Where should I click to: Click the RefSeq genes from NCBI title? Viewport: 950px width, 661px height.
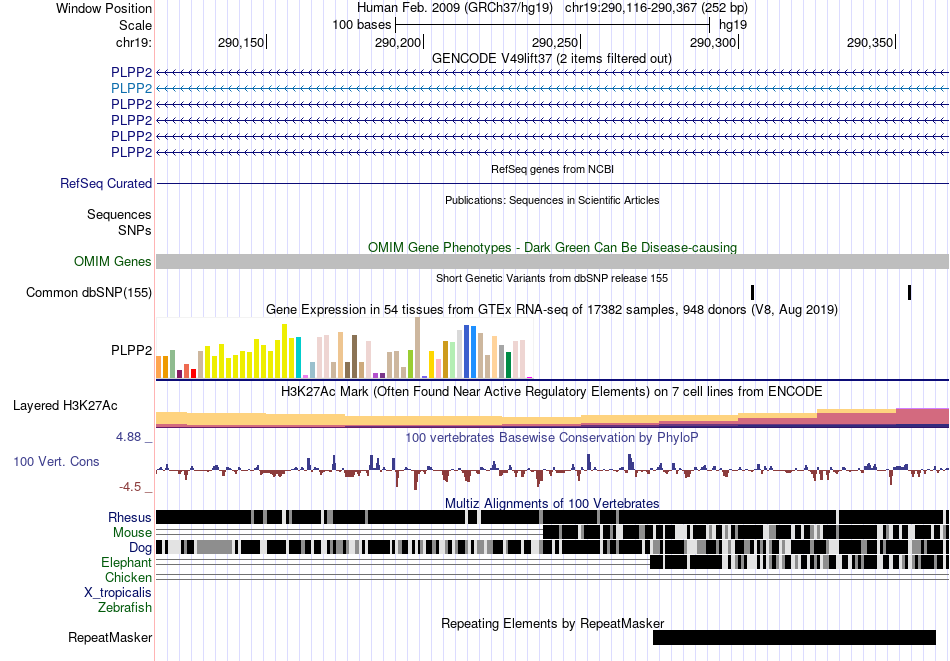pyautogui.click(x=552, y=169)
